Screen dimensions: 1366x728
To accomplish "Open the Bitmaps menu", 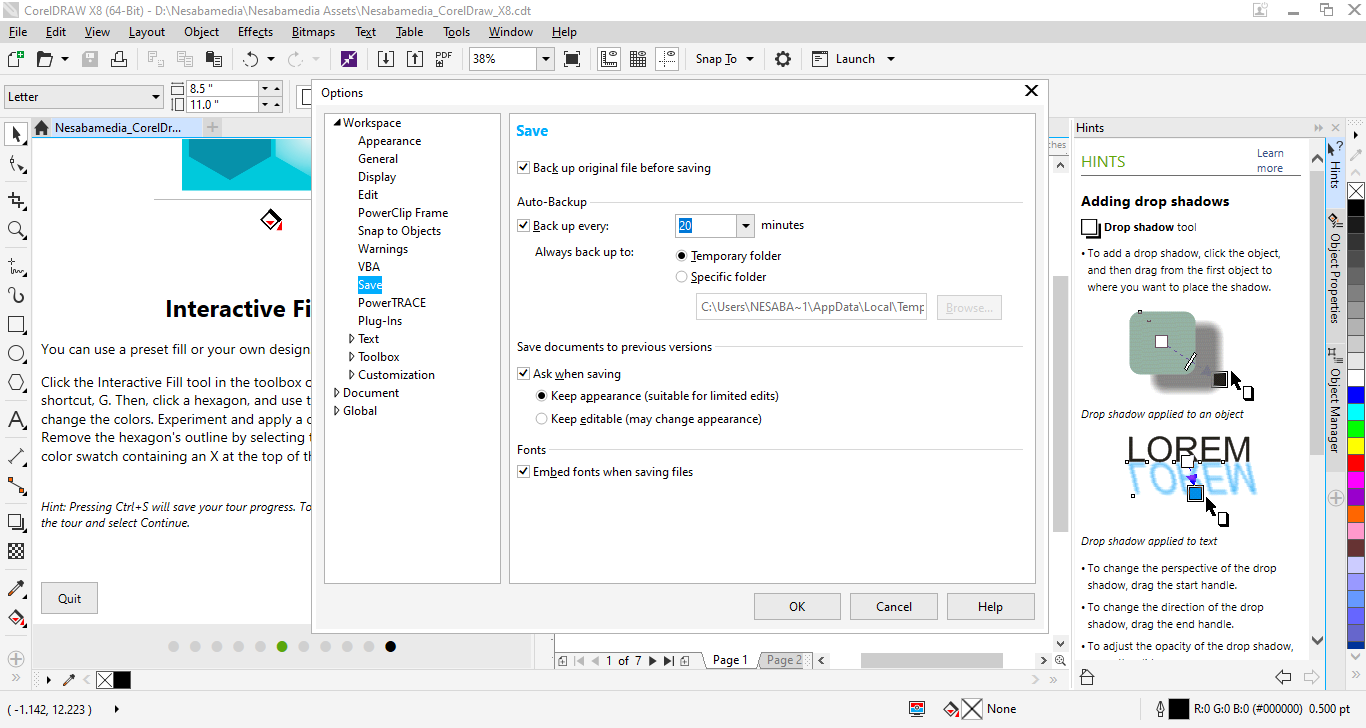I will coord(313,32).
